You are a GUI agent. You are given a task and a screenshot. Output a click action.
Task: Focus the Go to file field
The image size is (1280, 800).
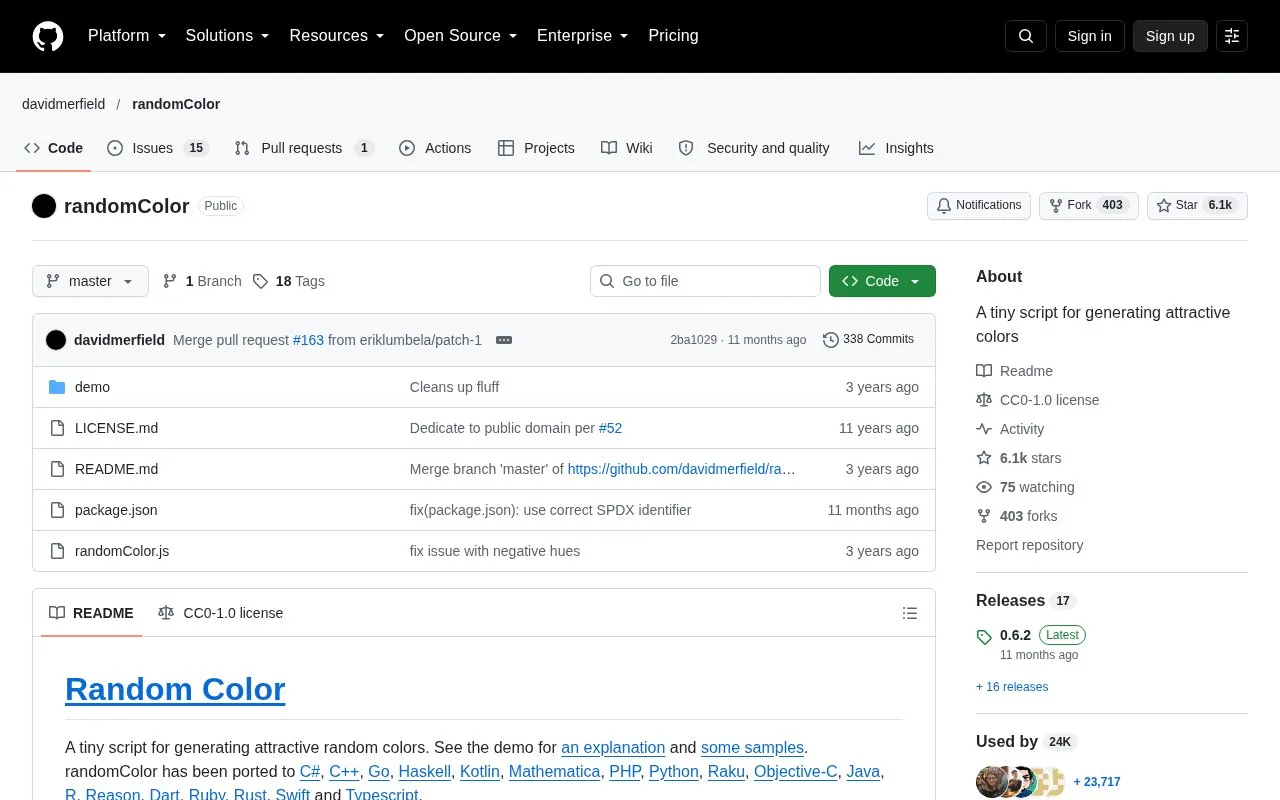point(705,281)
